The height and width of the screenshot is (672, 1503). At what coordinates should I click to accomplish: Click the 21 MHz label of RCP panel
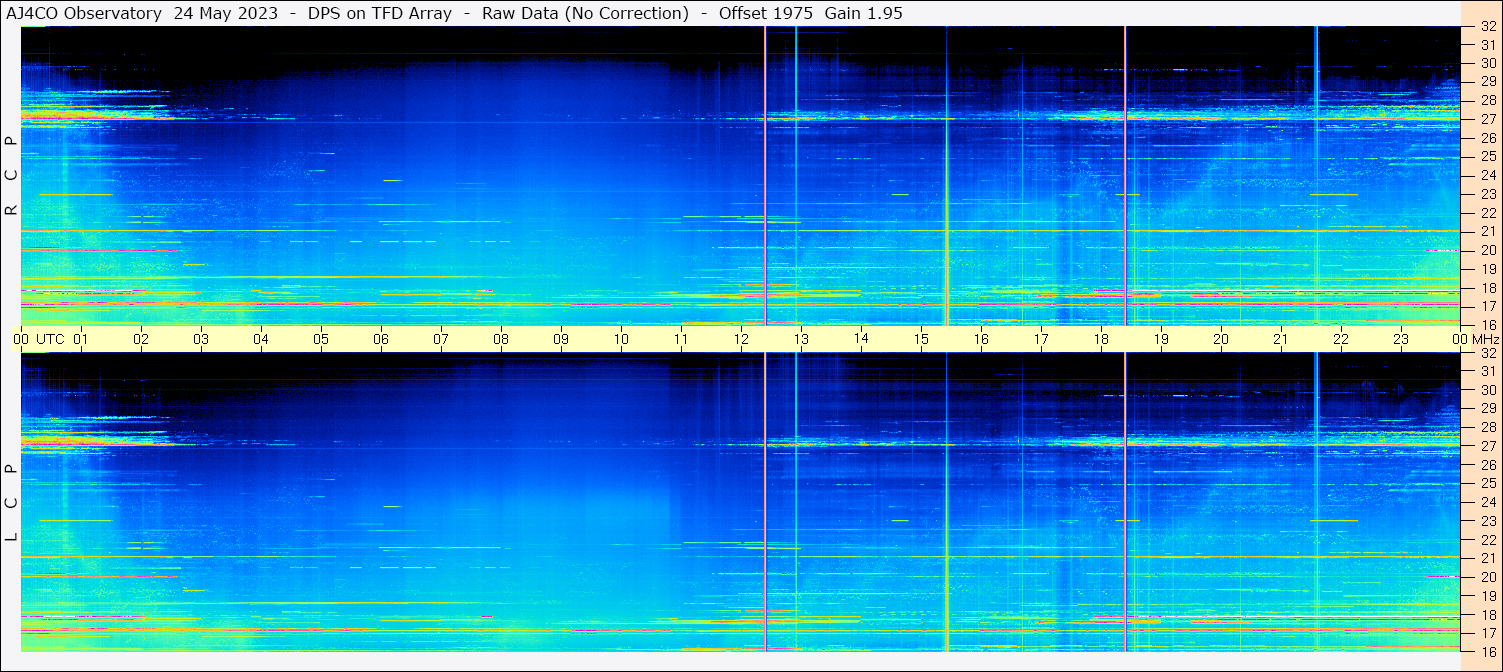point(1487,231)
